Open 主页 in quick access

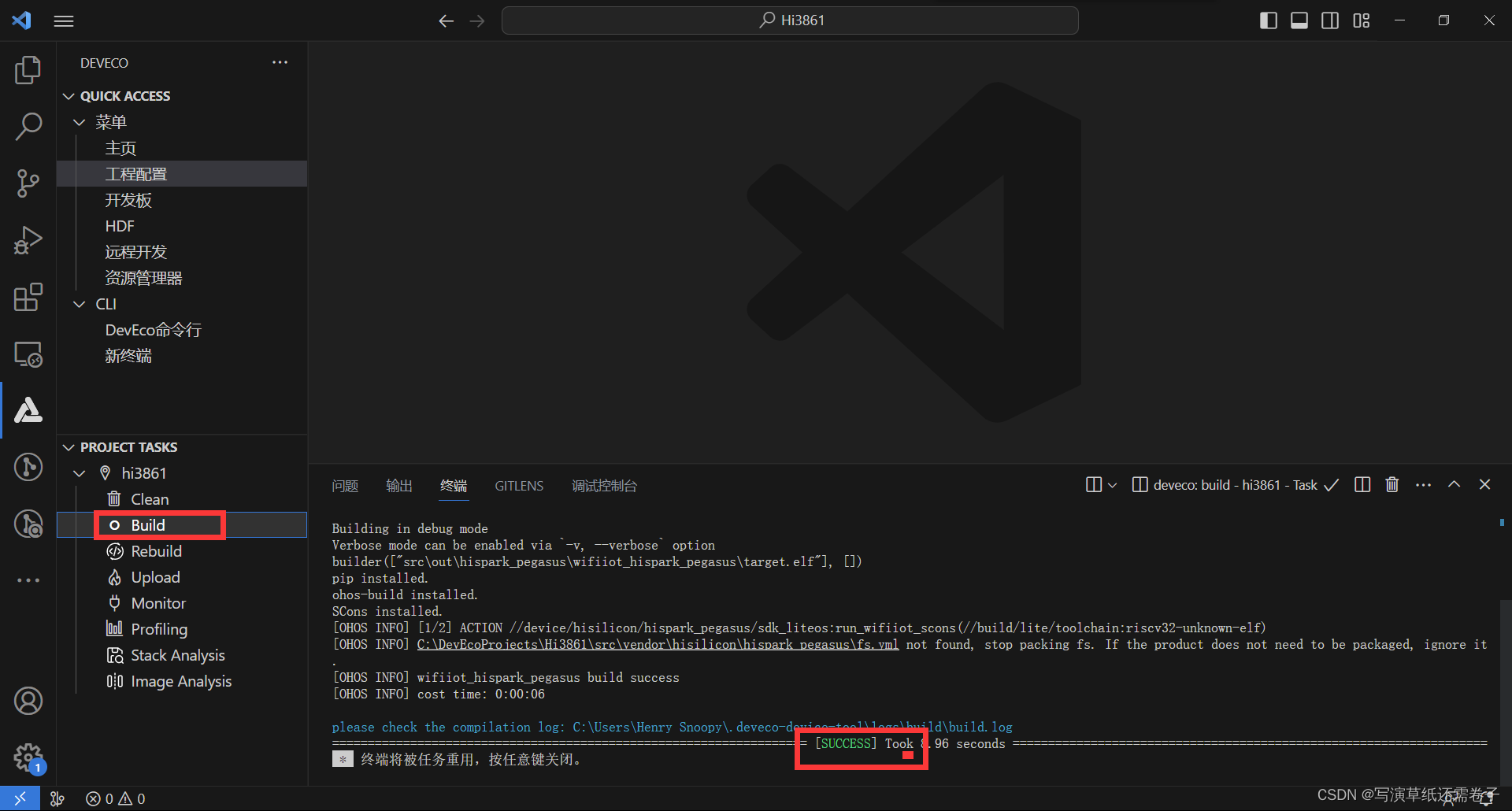182,148
